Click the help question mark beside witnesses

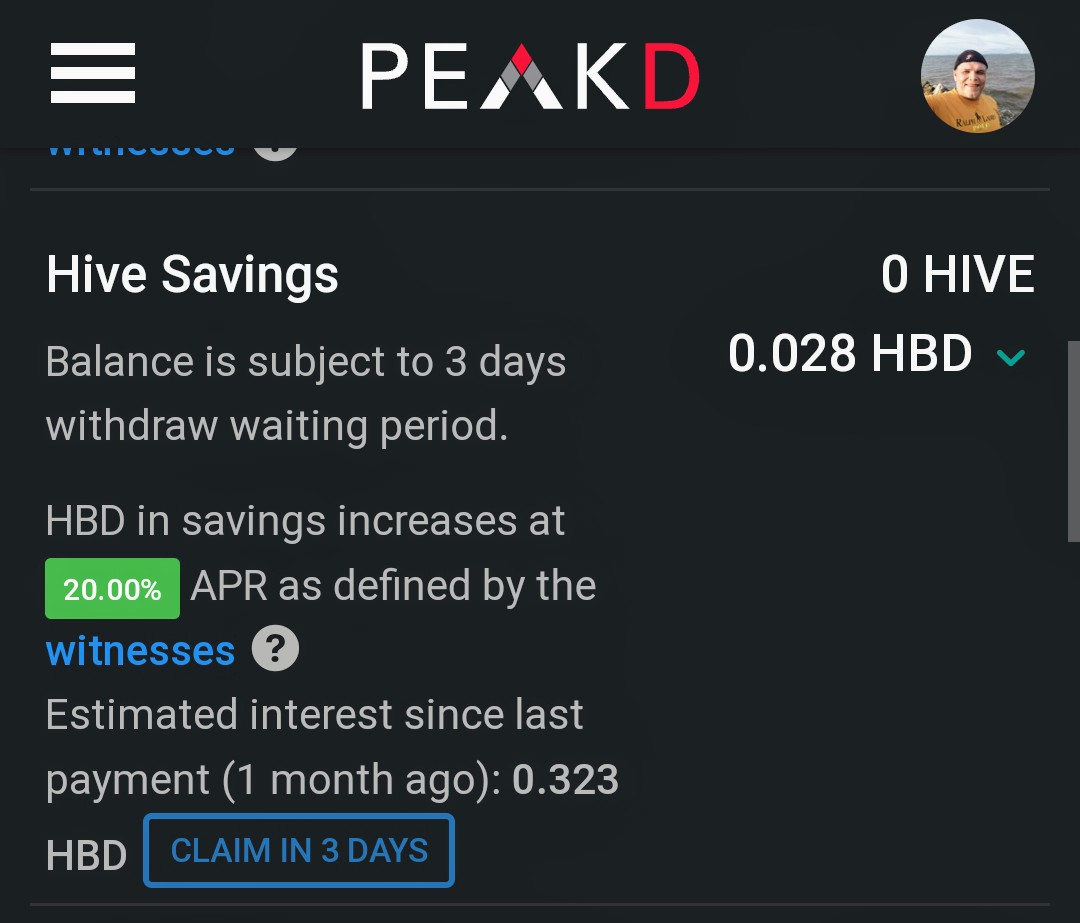click(x=275, y=648)
